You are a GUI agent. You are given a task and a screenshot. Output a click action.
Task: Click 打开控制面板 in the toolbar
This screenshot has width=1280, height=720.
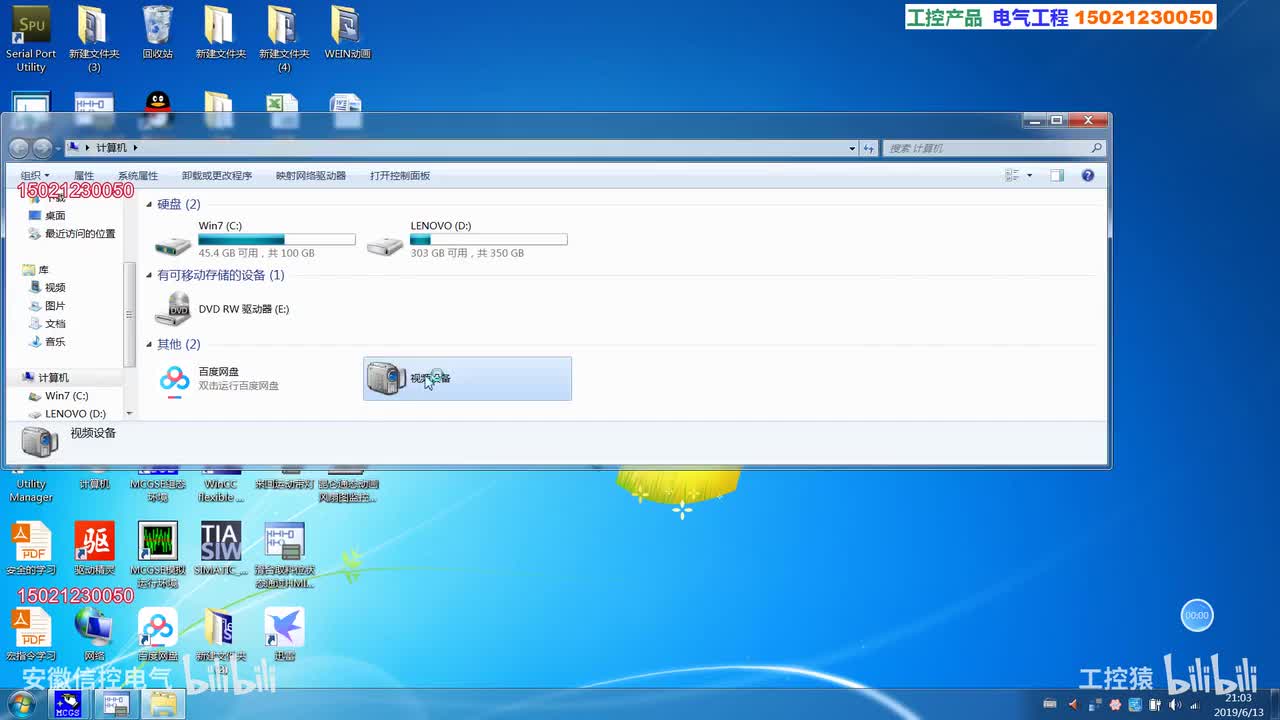pyautogui.click(x=400, y=176)
